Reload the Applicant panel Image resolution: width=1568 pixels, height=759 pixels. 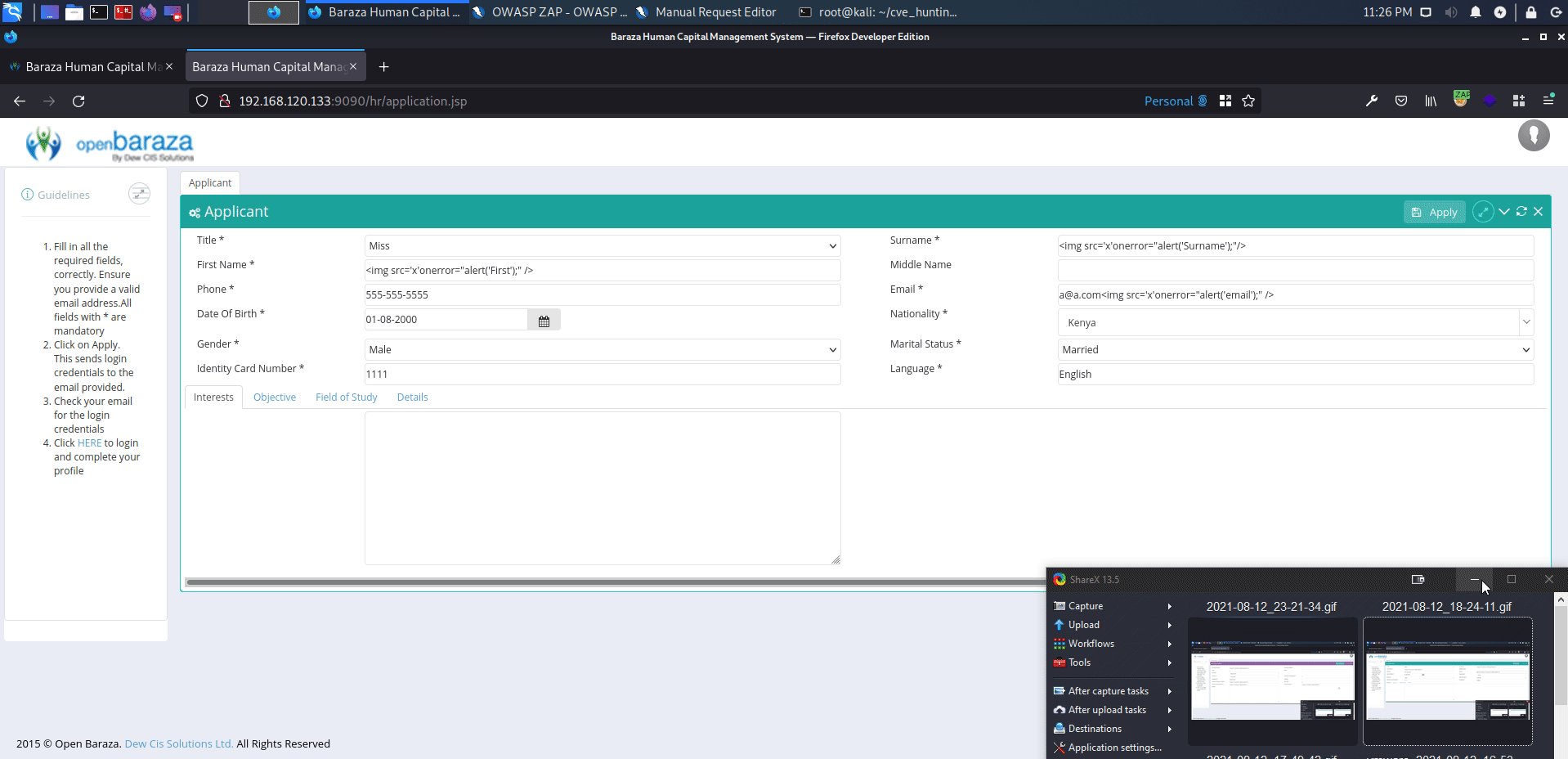click(1521, 212)
